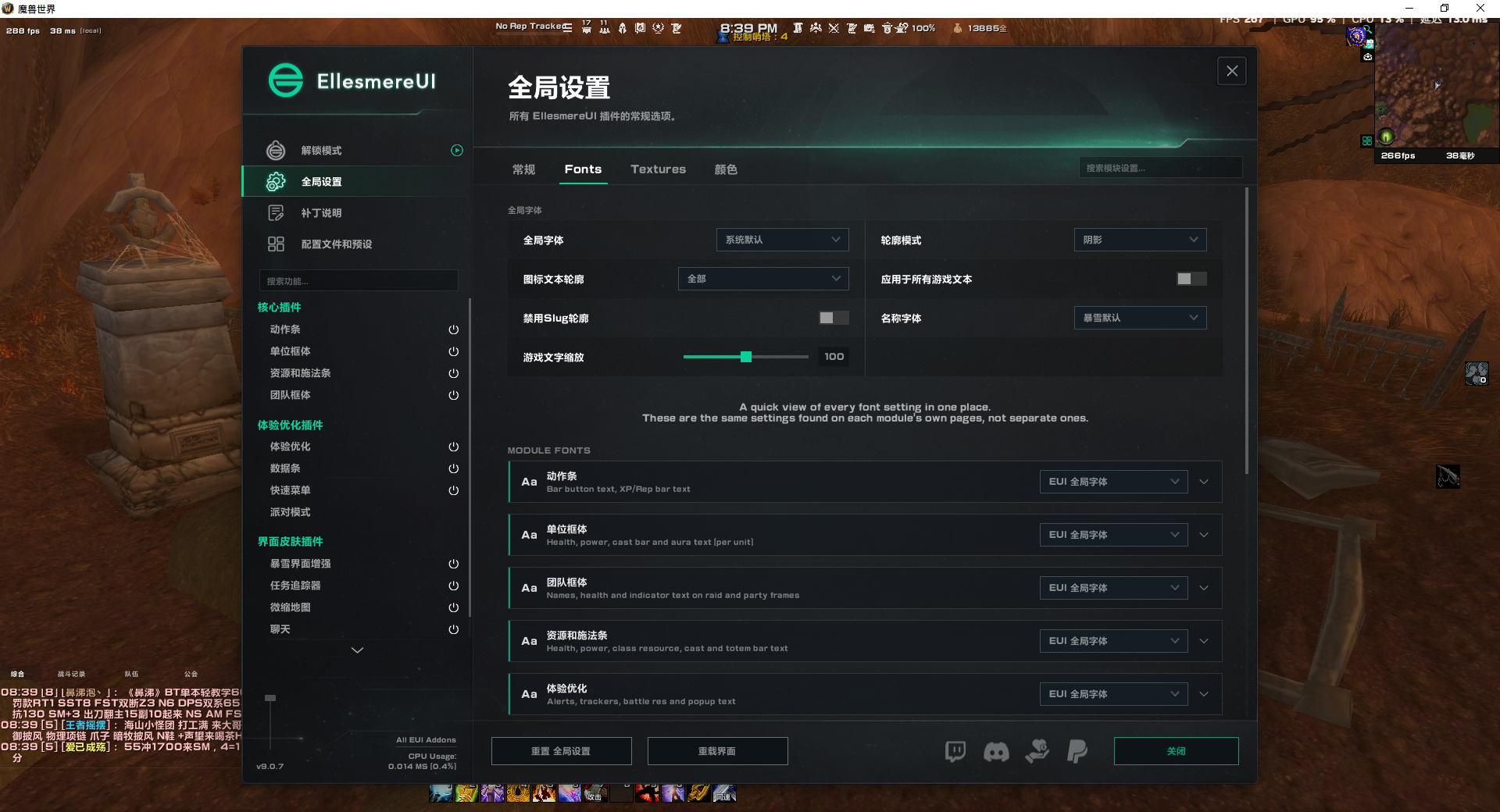Expand the sidebar list with down chevron
The image size is (1500, 812).
[x=357, y=650]
